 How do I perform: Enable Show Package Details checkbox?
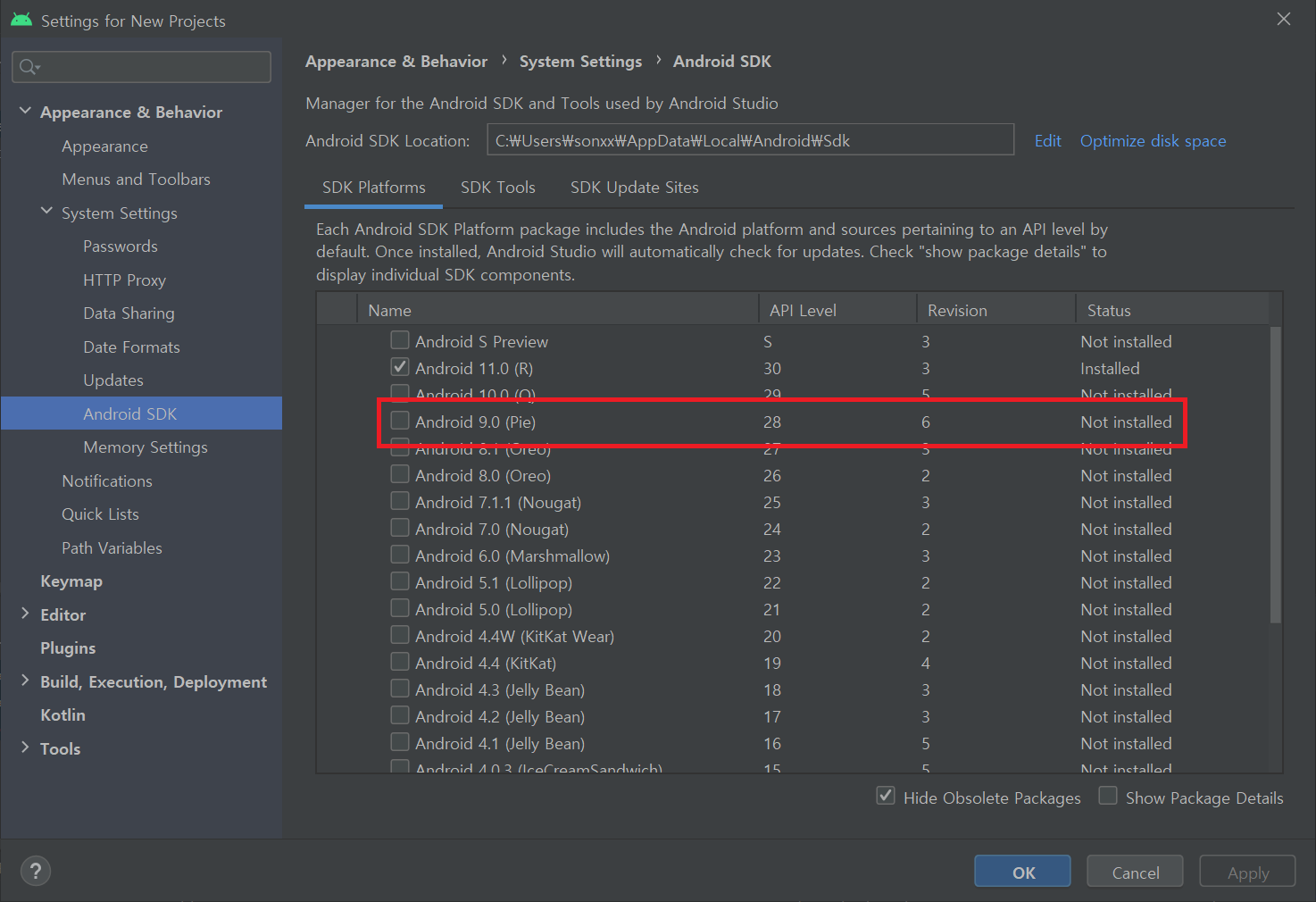tap(1108, 796)
